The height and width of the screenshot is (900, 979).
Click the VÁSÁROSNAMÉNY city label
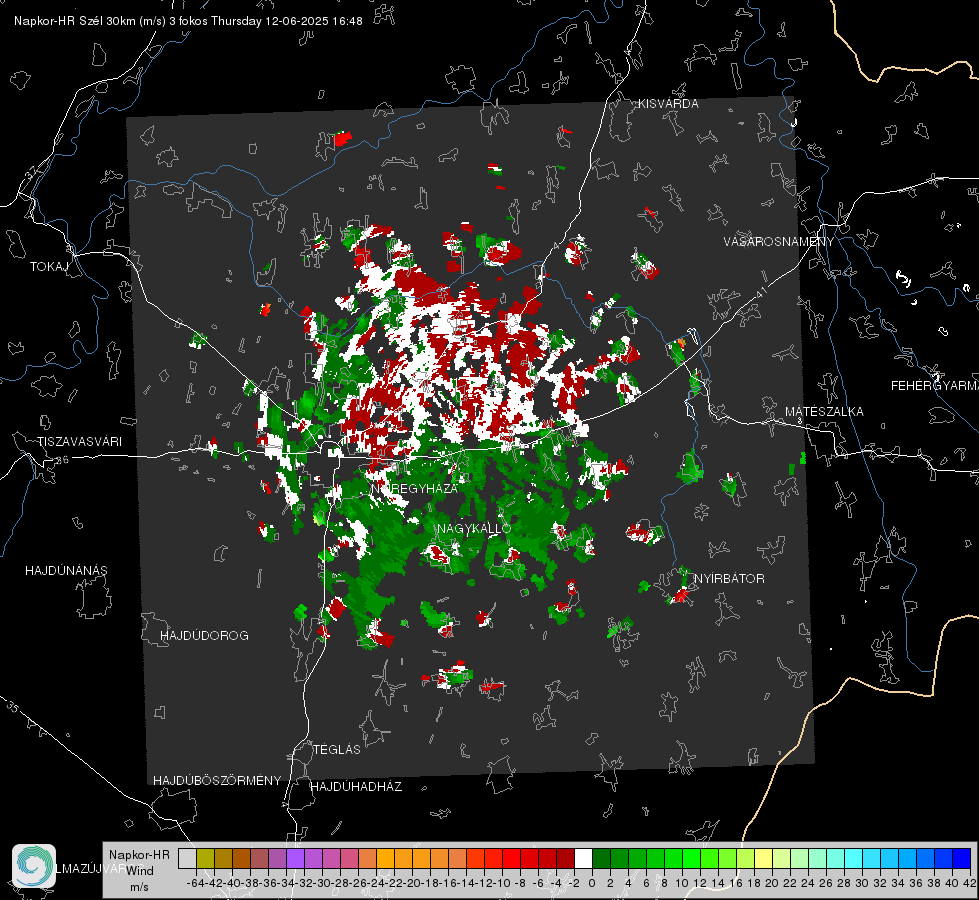(x=779, y=242)
